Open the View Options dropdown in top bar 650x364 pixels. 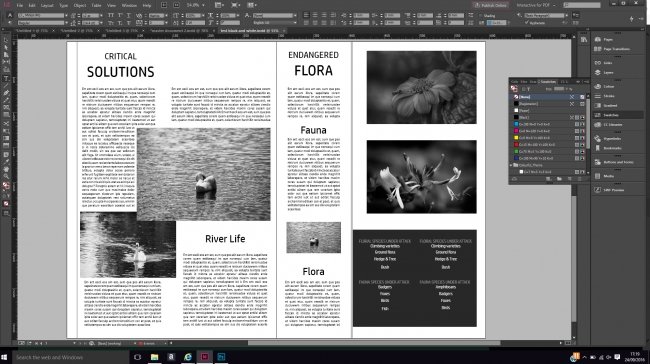point(220,5)
